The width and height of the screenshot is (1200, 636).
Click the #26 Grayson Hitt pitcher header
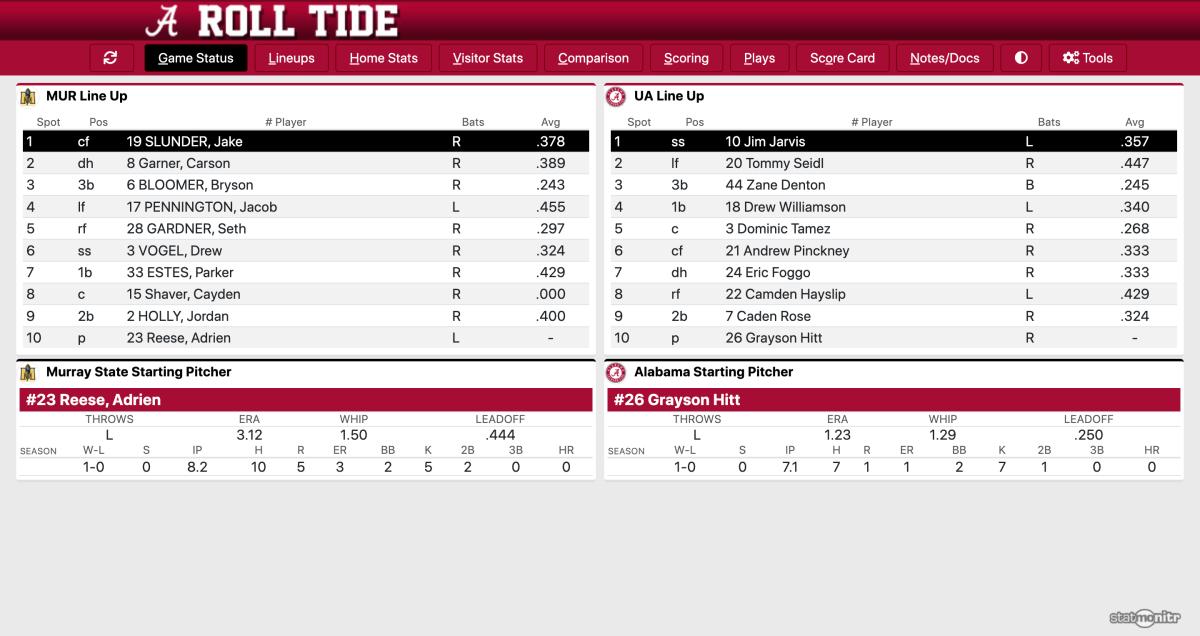click(901, 400)
